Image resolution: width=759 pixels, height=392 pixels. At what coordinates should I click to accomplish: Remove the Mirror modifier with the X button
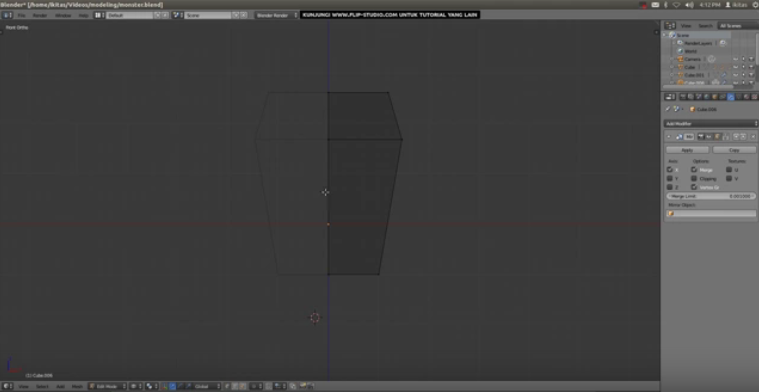point(753,136)
